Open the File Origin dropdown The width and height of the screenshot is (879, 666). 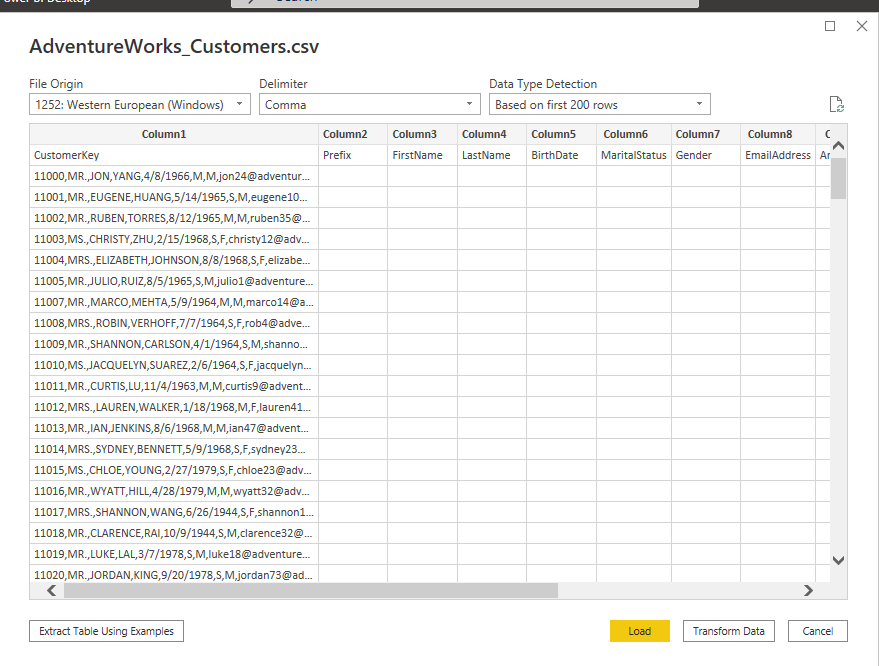point(140,104)
